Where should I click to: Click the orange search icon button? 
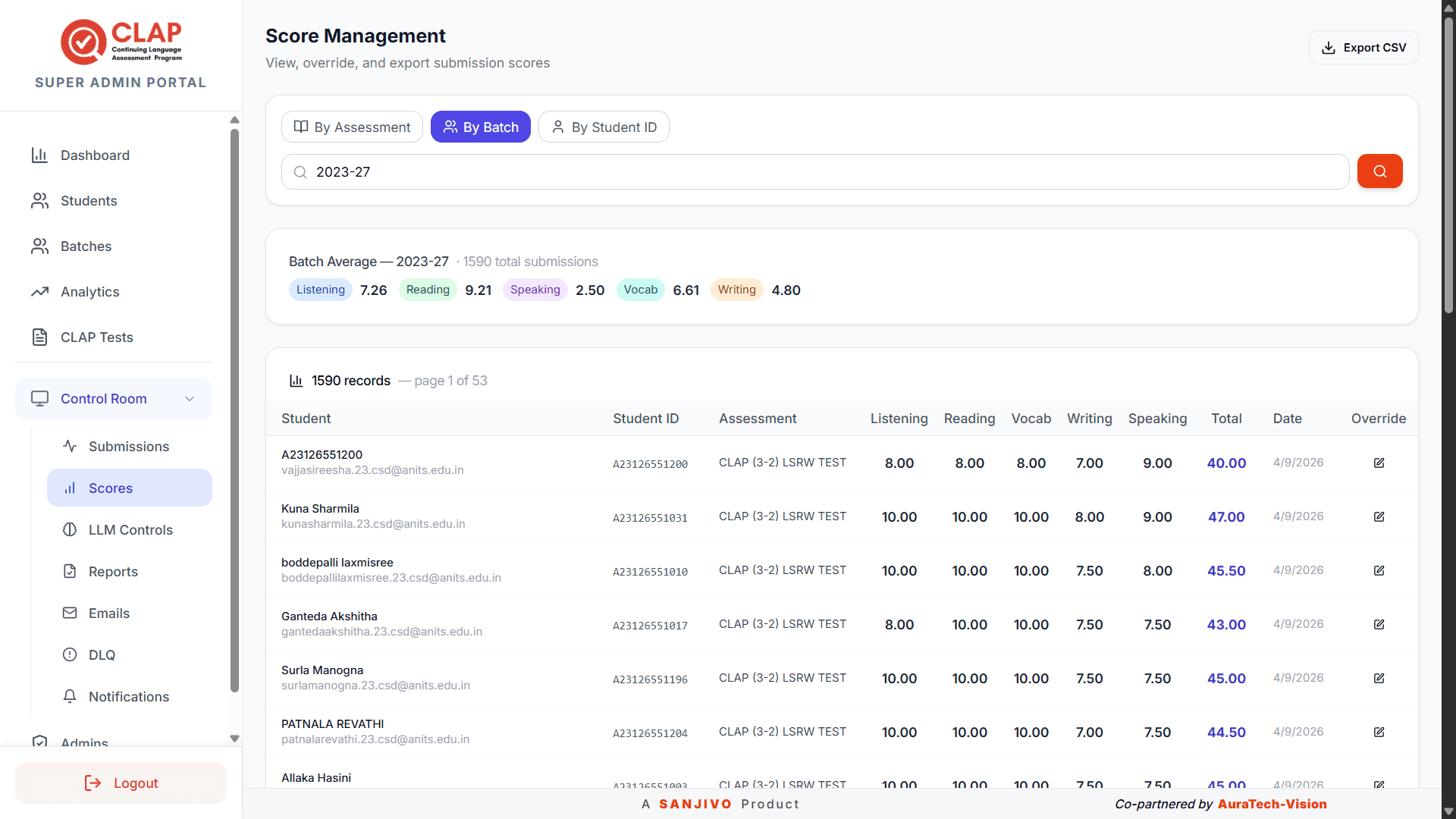tap(1379, 171)
